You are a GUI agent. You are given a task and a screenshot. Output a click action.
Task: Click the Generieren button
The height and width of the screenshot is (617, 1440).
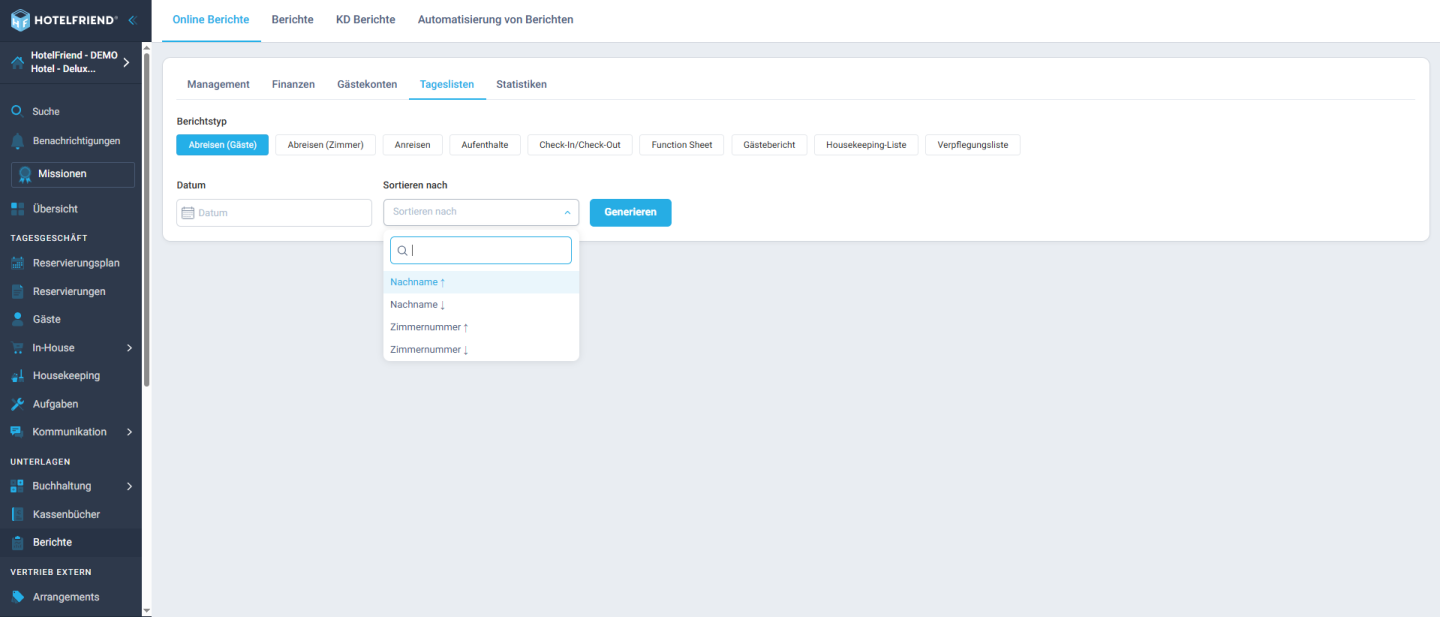point(630,212)
